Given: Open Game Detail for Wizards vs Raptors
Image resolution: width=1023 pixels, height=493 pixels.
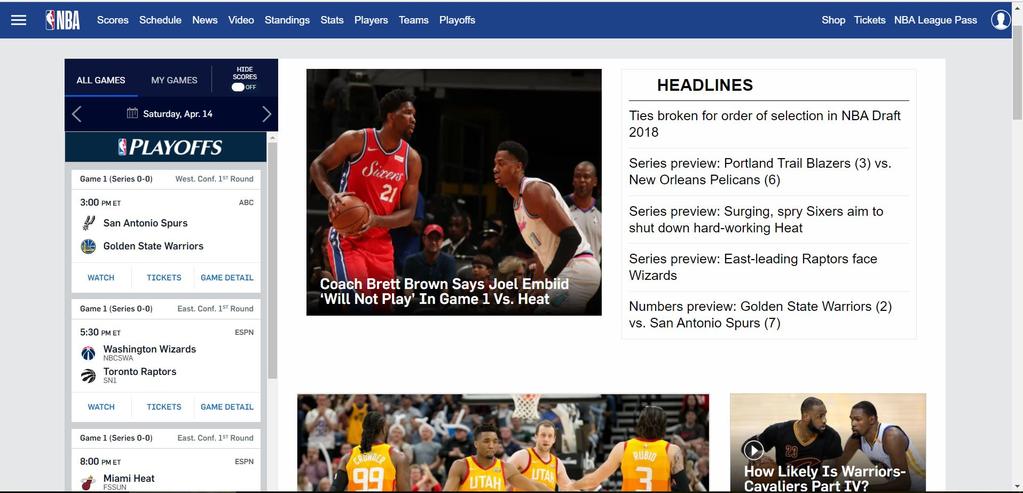Looking at the screenshot, I should 227,407.
